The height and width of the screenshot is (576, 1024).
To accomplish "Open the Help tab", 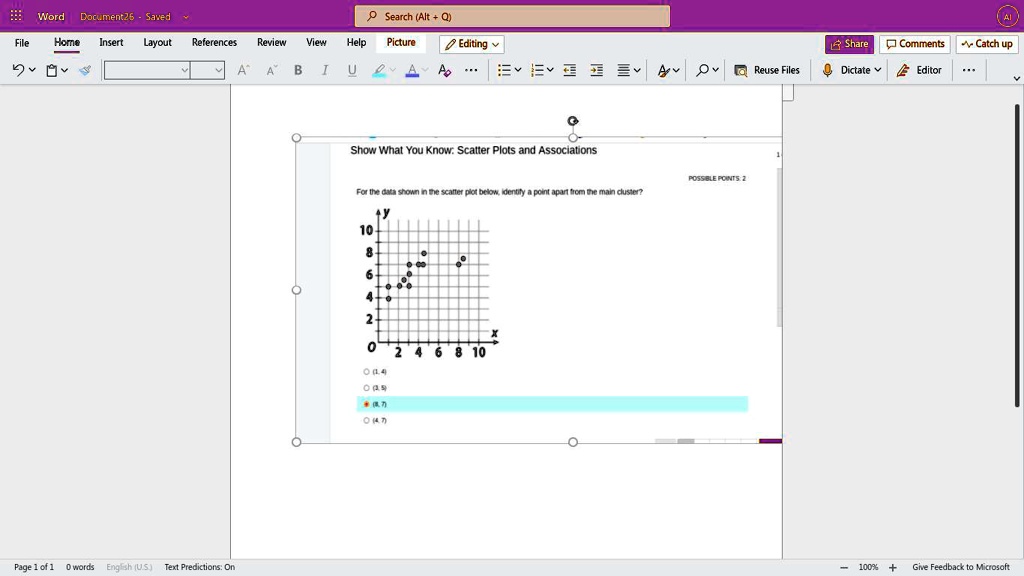I will coord(356,42).
